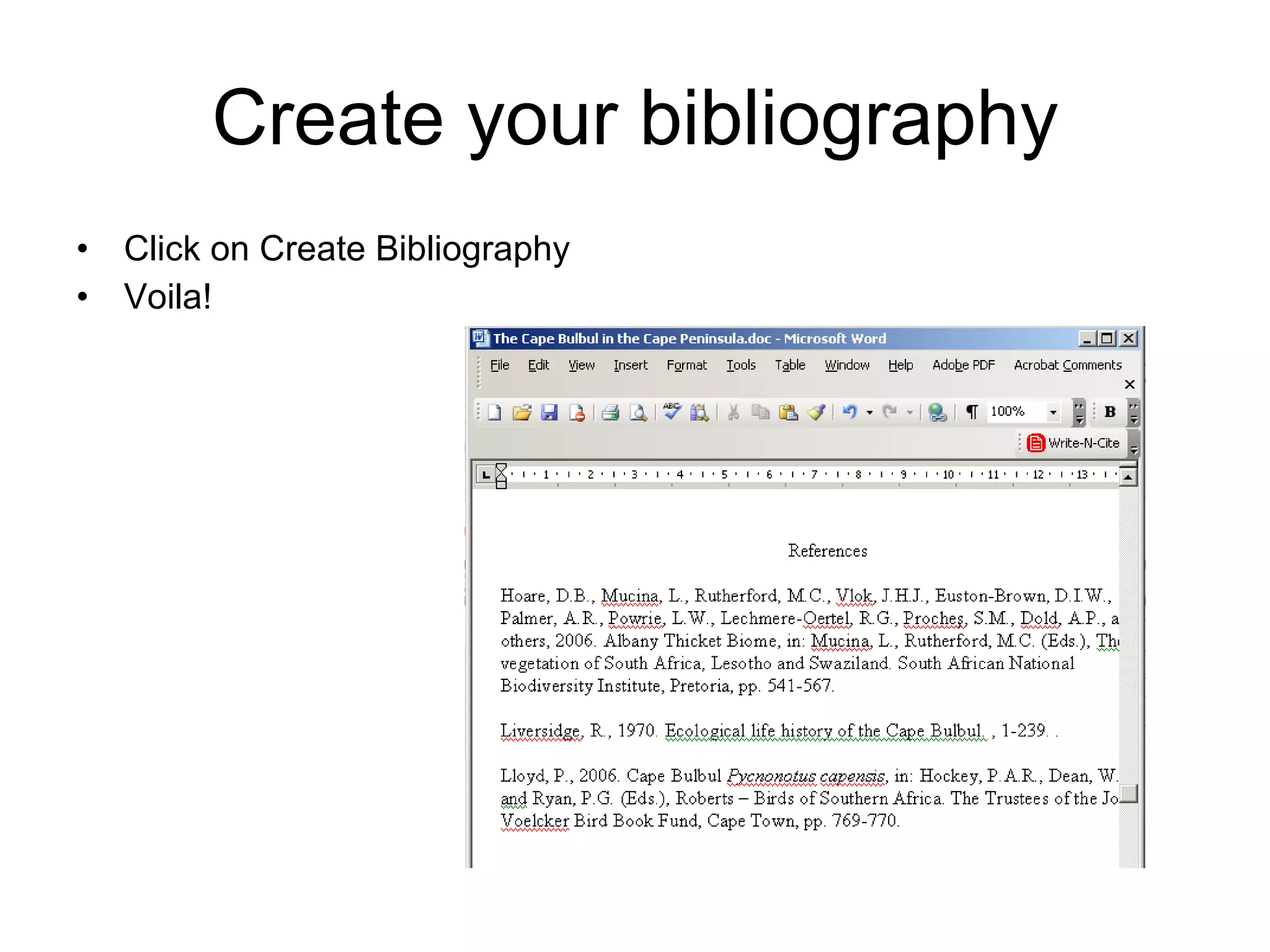Close the Microsoft Word window

[1129, 338]
